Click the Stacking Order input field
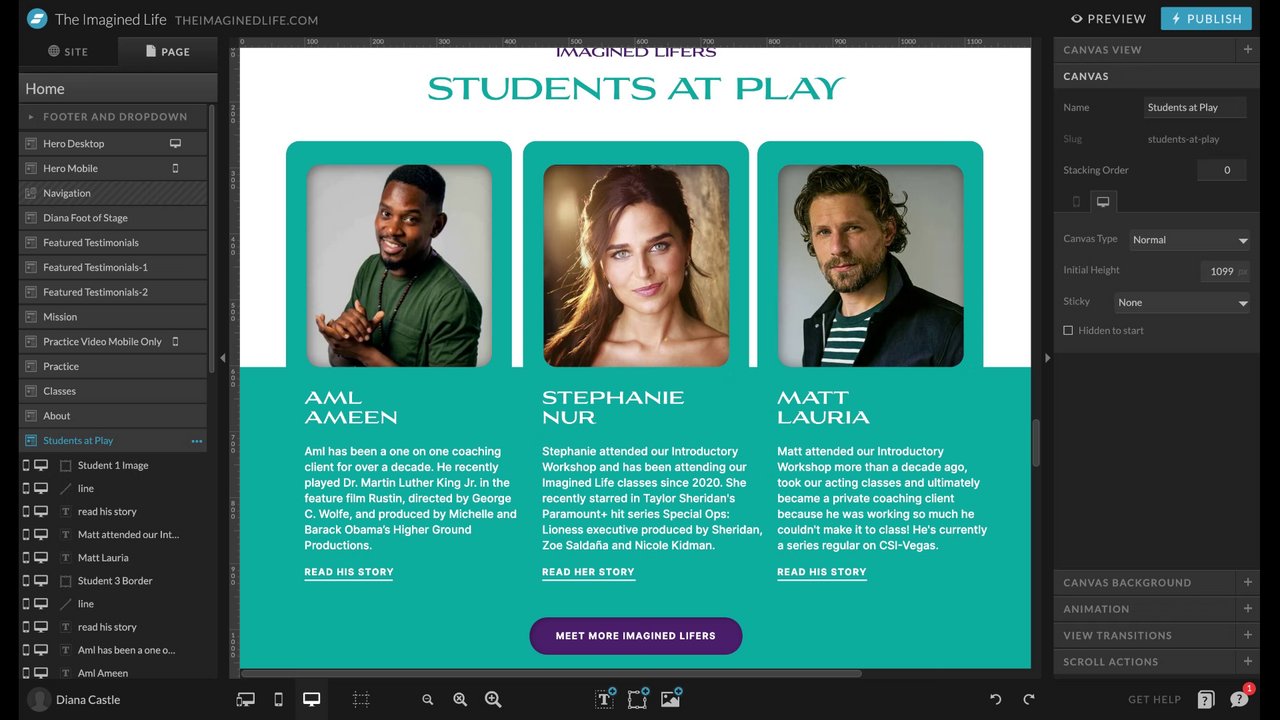Image resolution: width=1280 pixels, height=720 pixels. 1221,170
